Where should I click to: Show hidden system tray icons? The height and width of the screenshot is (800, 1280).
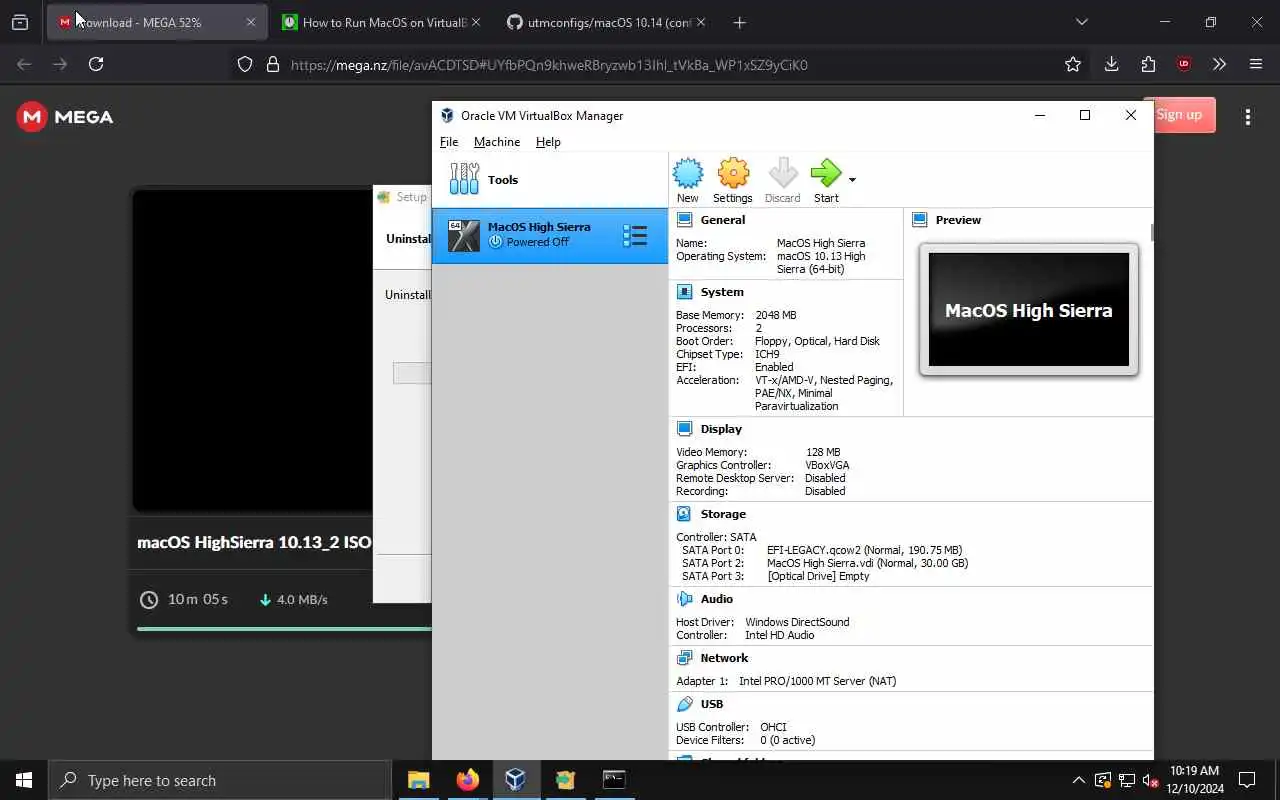1078,780
